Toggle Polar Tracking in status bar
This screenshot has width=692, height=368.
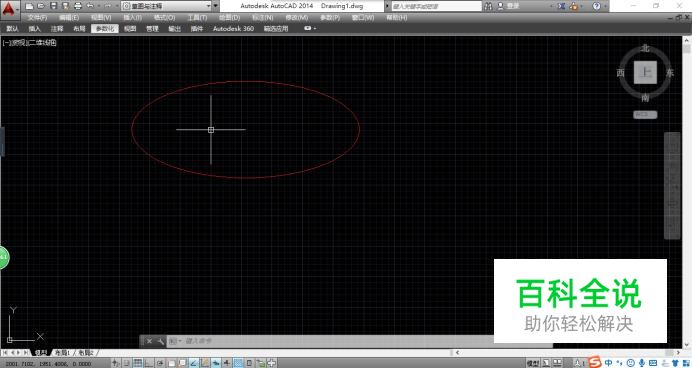point(160,363)
